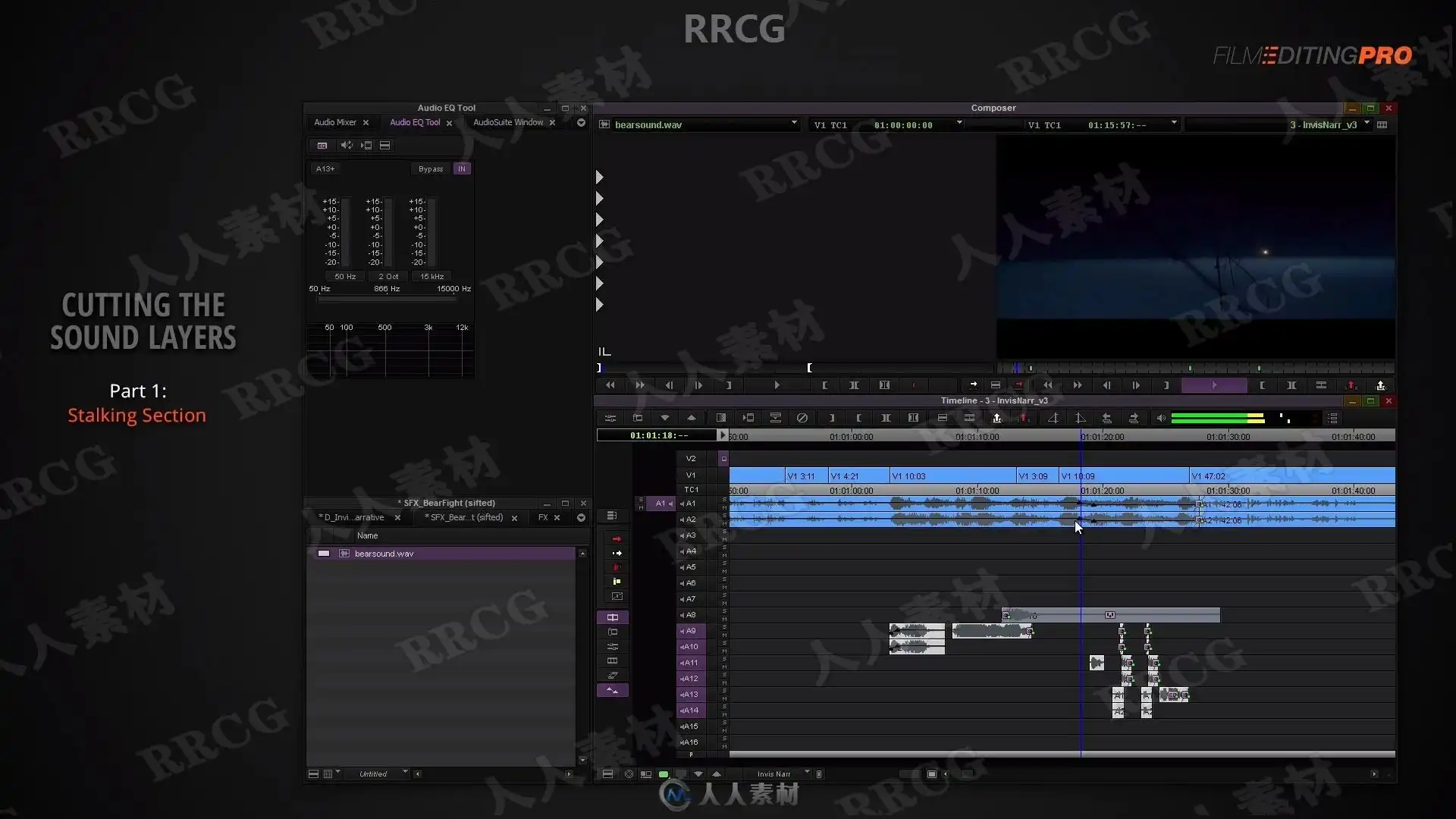Switch to the AudioSuite Window tab
This screenshot has height=819, width=1456.
tap(507, 122)
